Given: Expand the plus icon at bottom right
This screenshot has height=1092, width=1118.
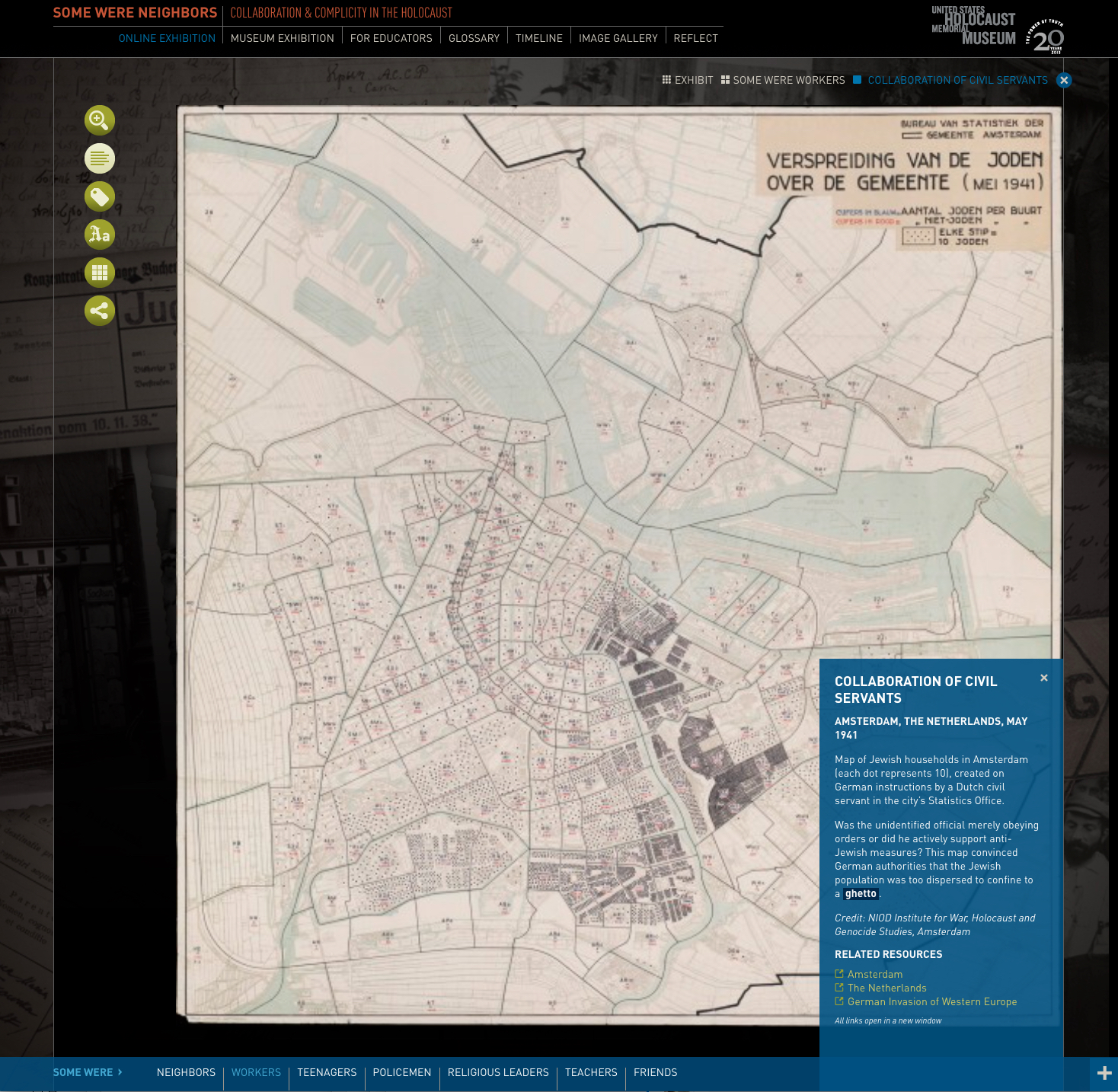Looking at the screenshot, I should (x=1104, y=1073).
